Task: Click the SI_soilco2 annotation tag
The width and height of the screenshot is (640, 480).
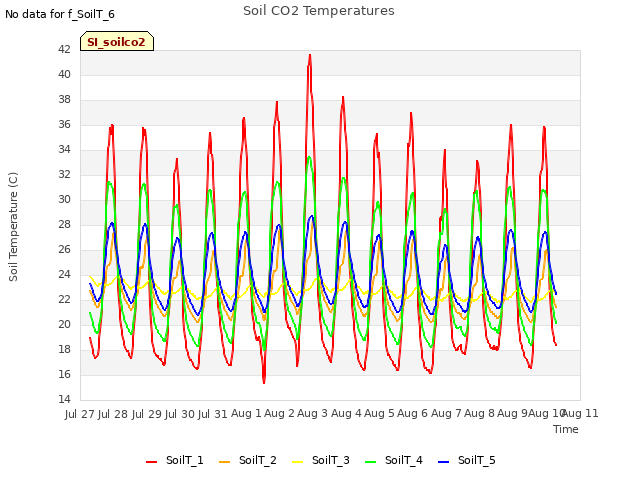Action: coord(117,41)
